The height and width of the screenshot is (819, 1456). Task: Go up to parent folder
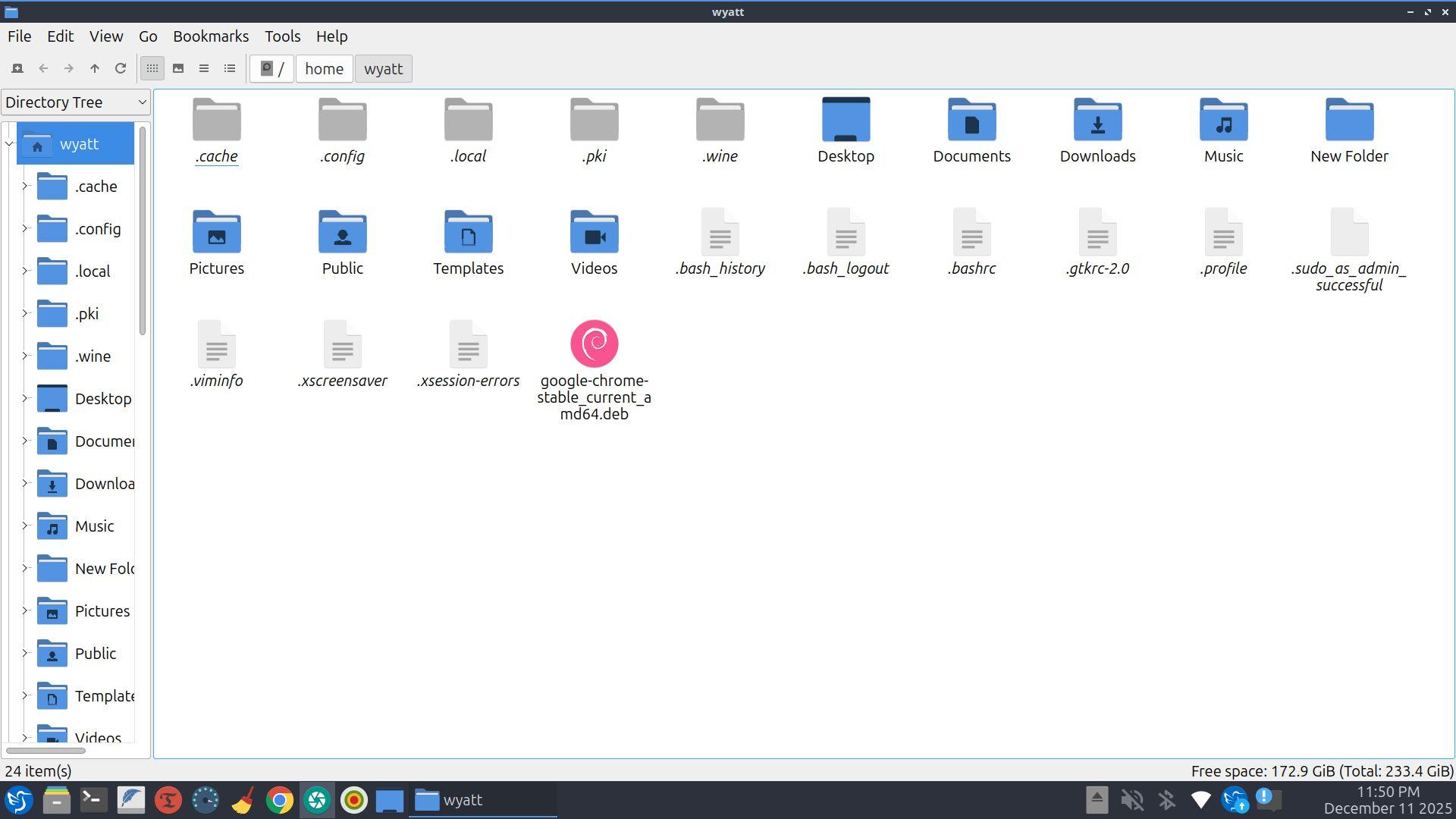coord(95,69)
